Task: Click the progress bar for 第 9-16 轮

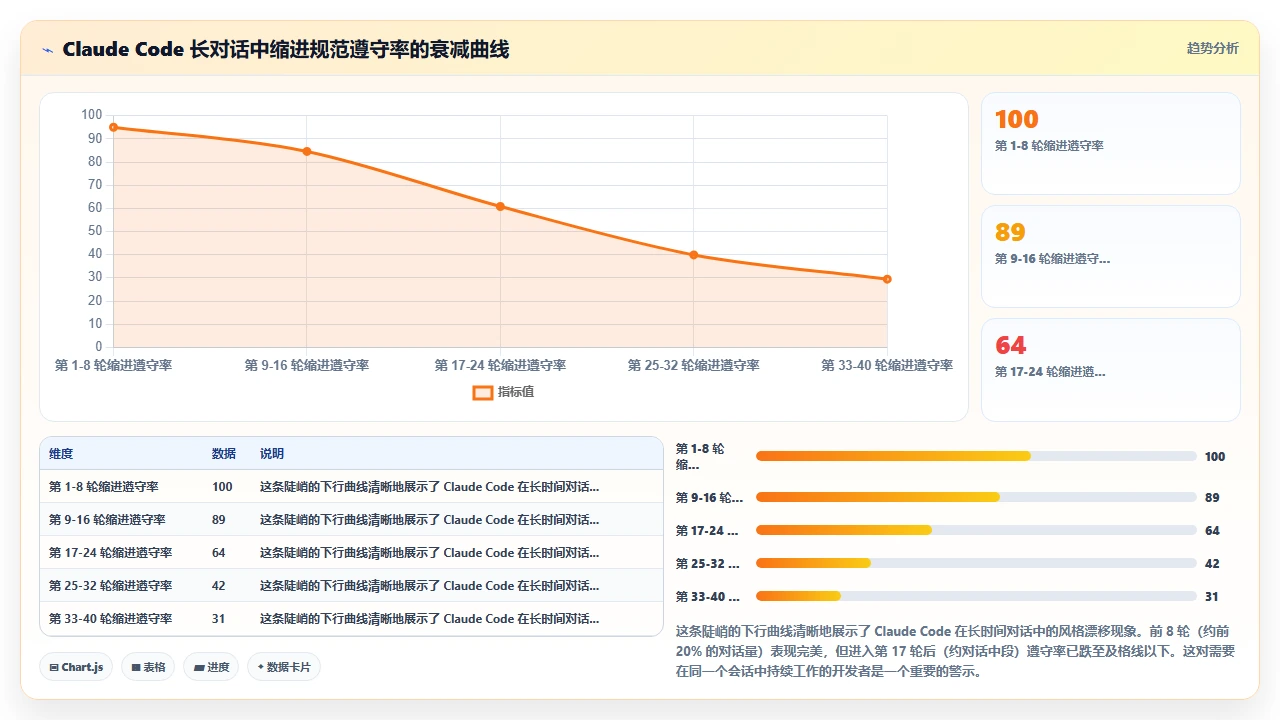Action: coord(976,497)
